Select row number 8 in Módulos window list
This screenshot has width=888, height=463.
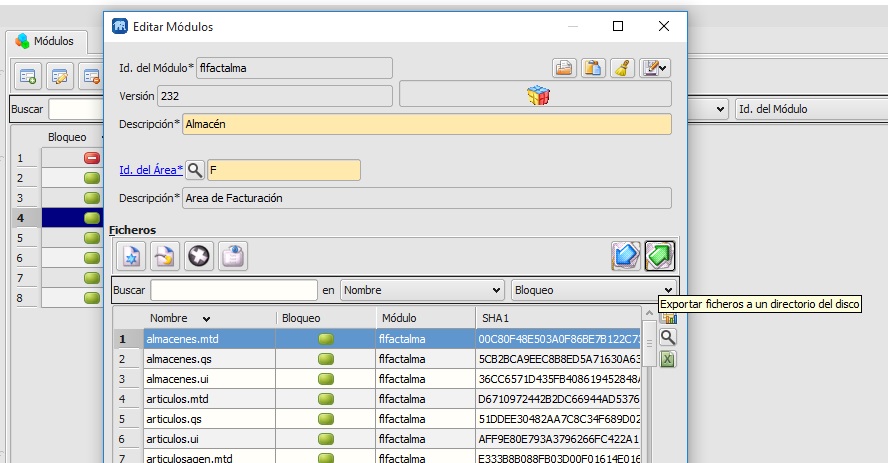point(20,298)
